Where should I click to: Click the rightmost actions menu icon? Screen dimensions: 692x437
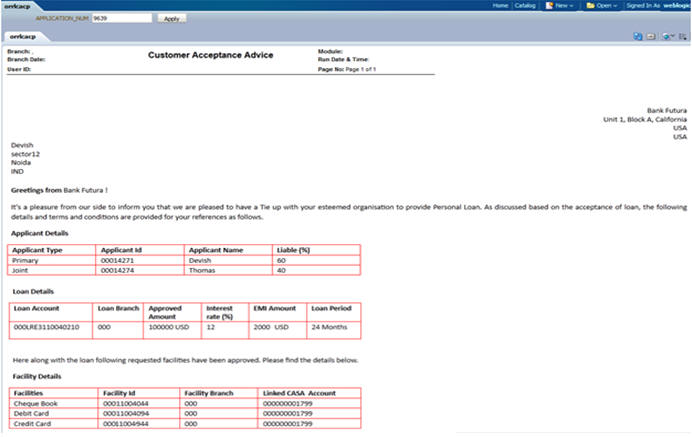click(683, 37)
